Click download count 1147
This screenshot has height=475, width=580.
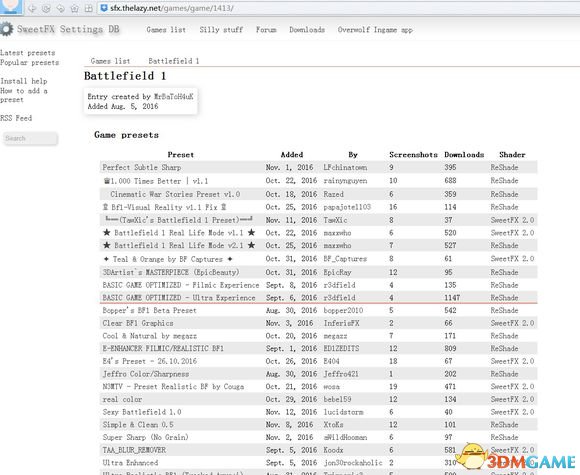coord(452,298)
